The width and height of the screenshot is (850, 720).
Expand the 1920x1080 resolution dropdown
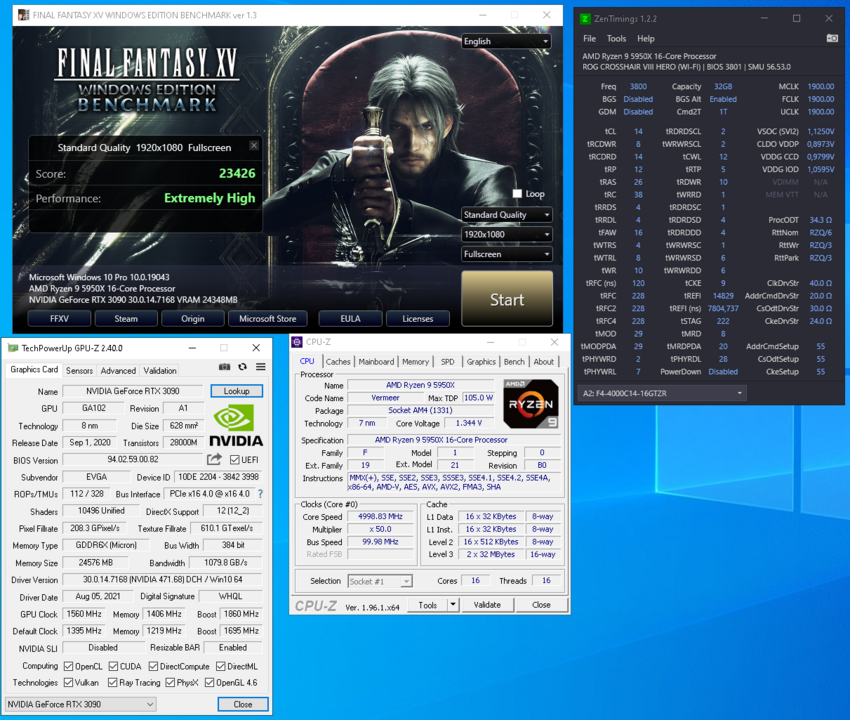pos(506,235)
